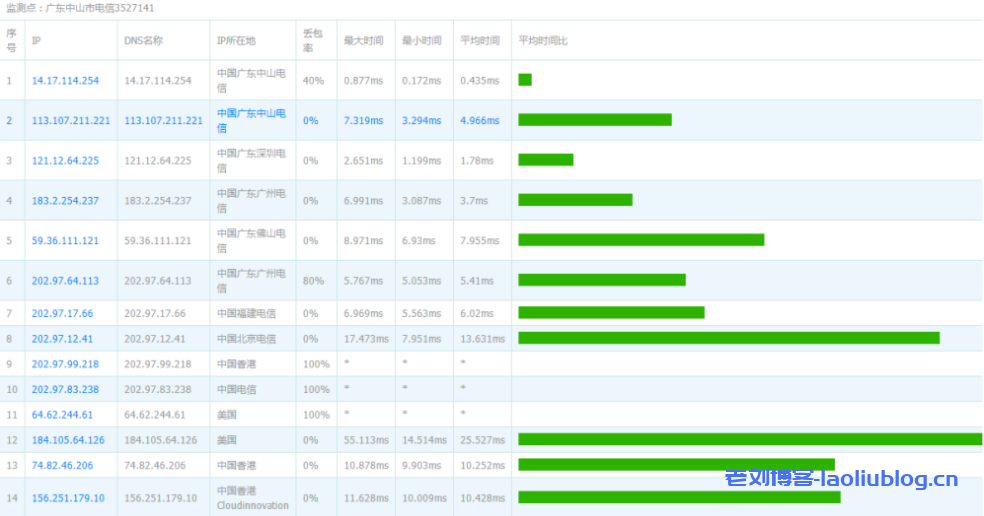Click the laoliublog.cn watermark link

coord(841,480)
